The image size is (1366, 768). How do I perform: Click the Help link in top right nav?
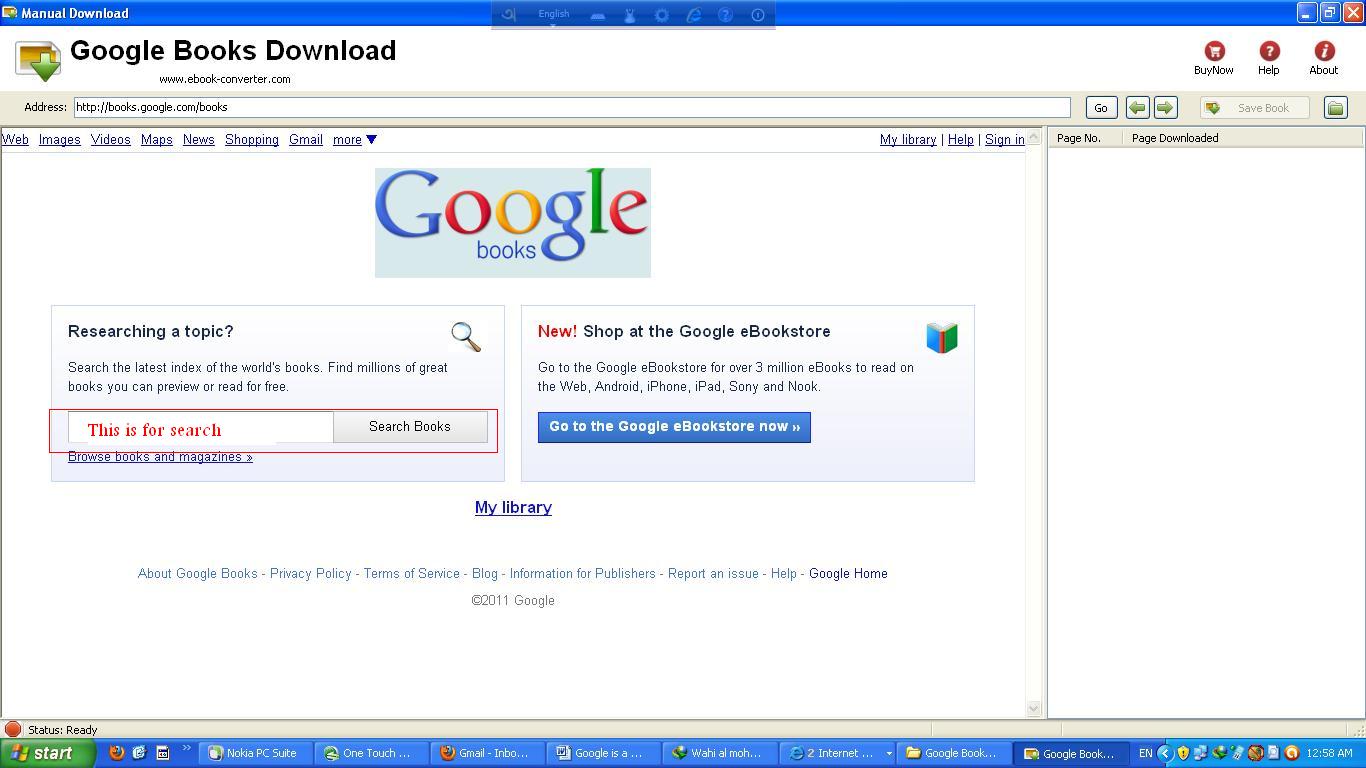point(960,140)
